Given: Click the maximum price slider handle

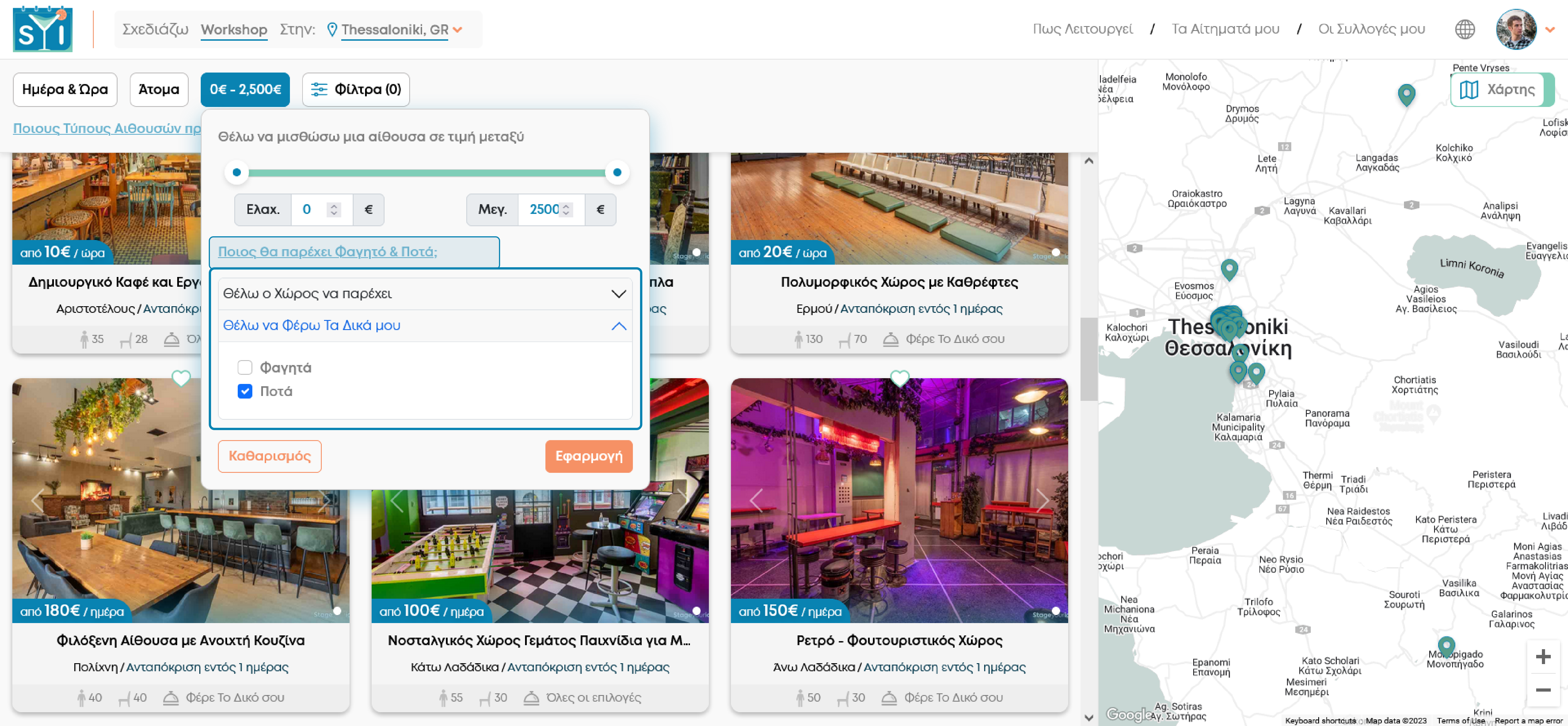Looking at the screenshot, I should pos(617,172).
